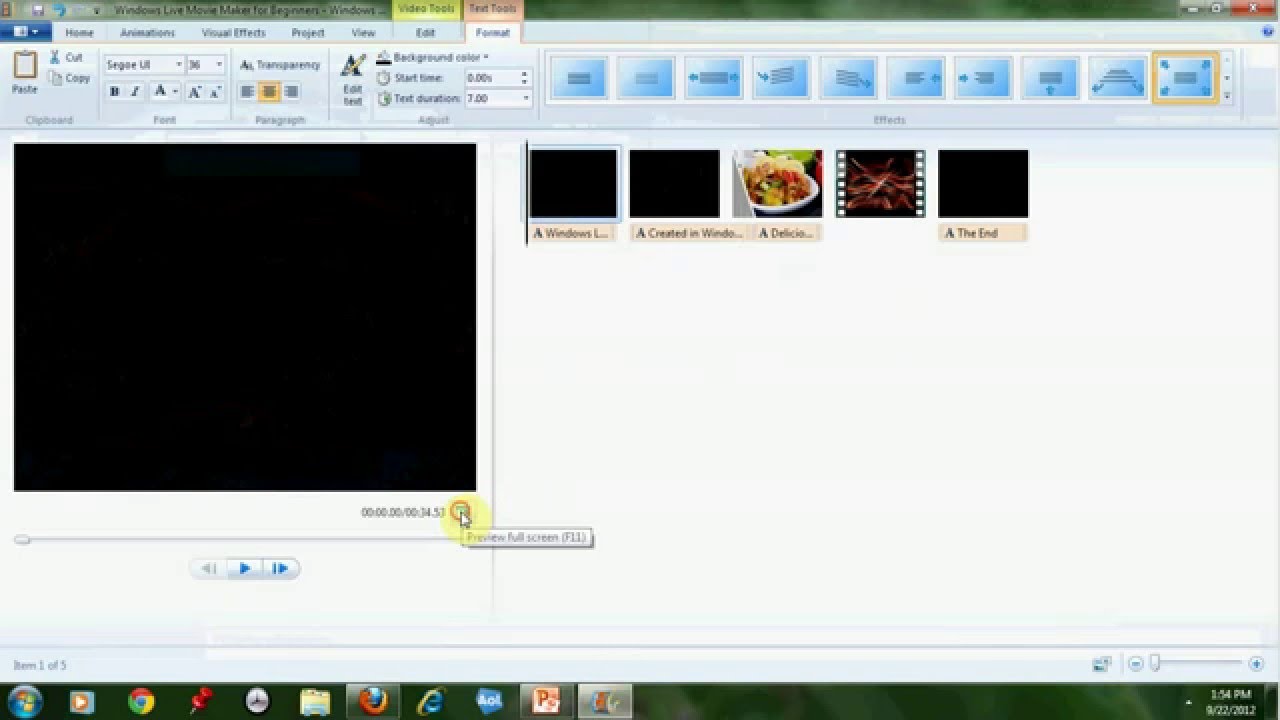Switch to the Visual Effects tab
Screen dimensions: 1280x720
click(x=234, y=33)
